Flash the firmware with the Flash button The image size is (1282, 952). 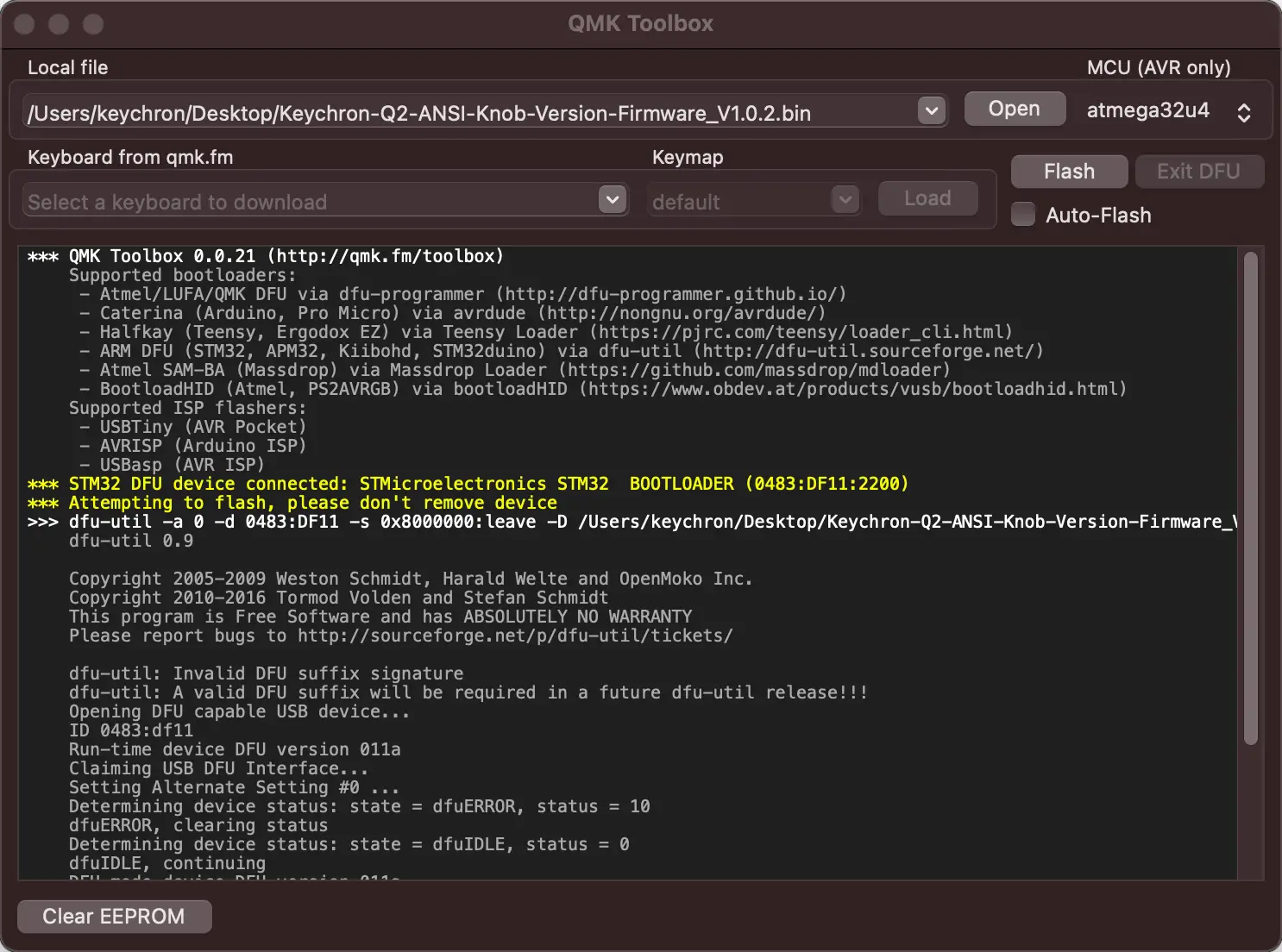coord(1069,172)
